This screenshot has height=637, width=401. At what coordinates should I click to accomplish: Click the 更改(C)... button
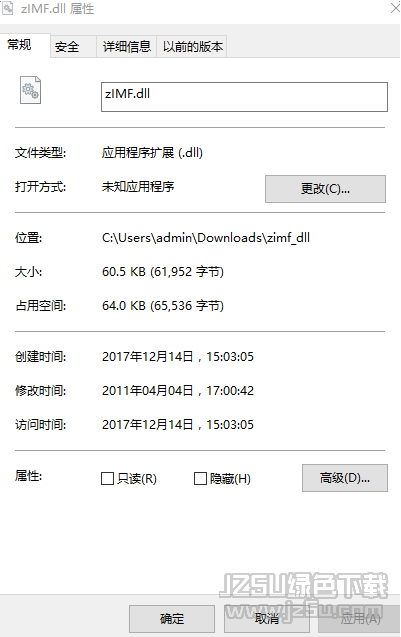pyautogui.click(x=325, y=189)
